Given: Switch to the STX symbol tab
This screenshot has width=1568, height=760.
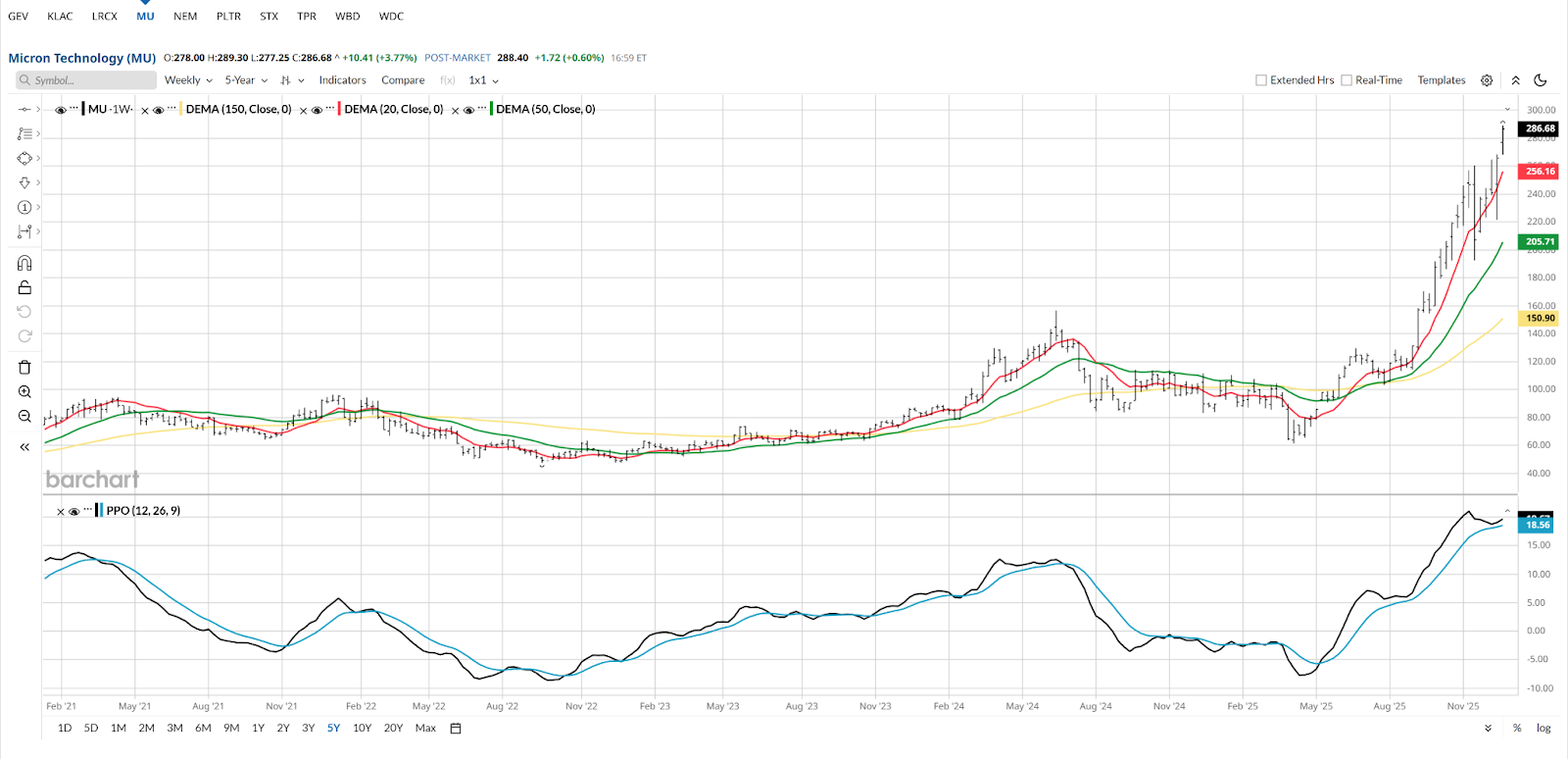Looking at the screenshot, I should pos(269,17).
